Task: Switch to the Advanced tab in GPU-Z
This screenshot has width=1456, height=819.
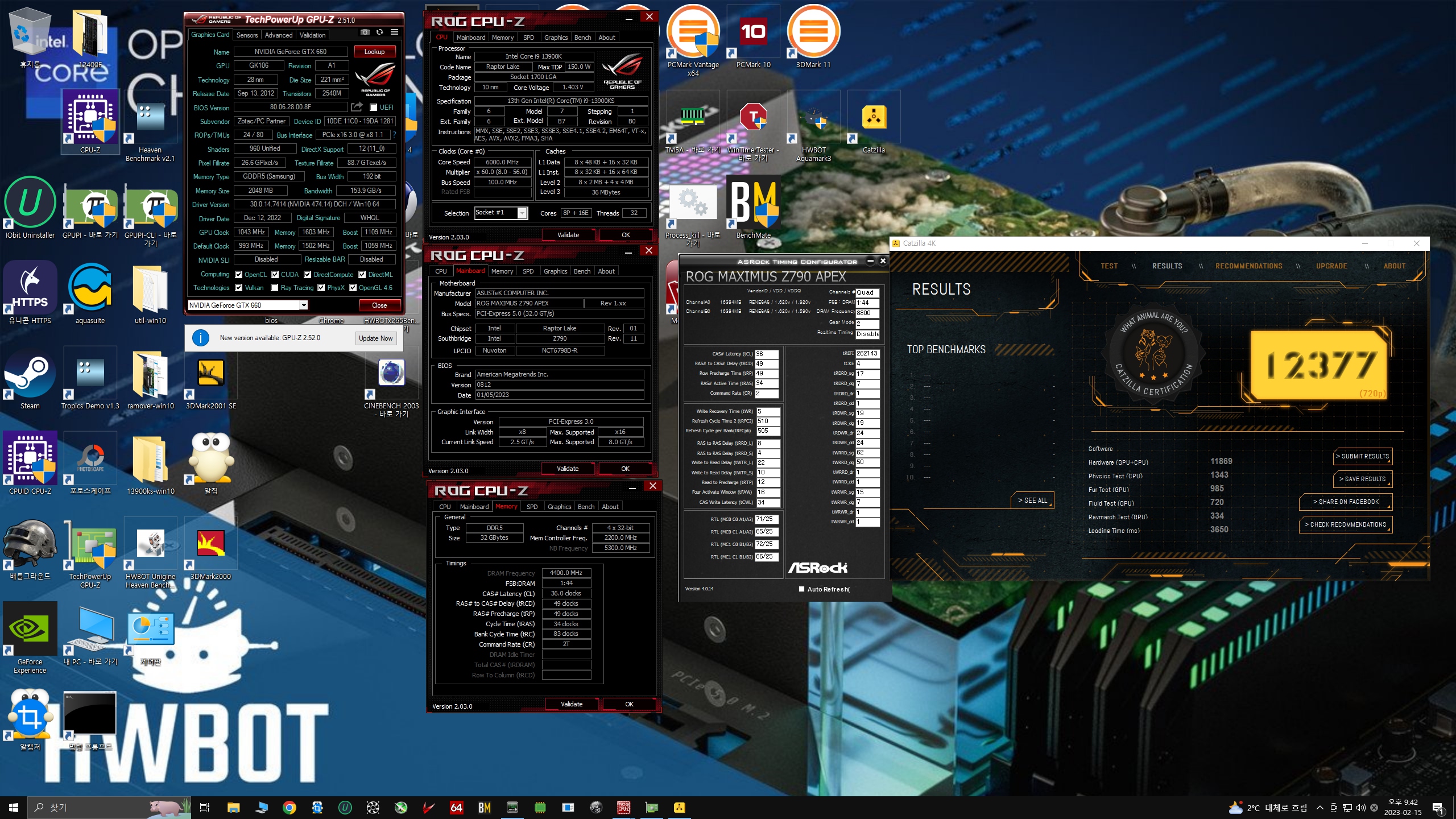Action: pyautogui.click(x=279, y=35)
